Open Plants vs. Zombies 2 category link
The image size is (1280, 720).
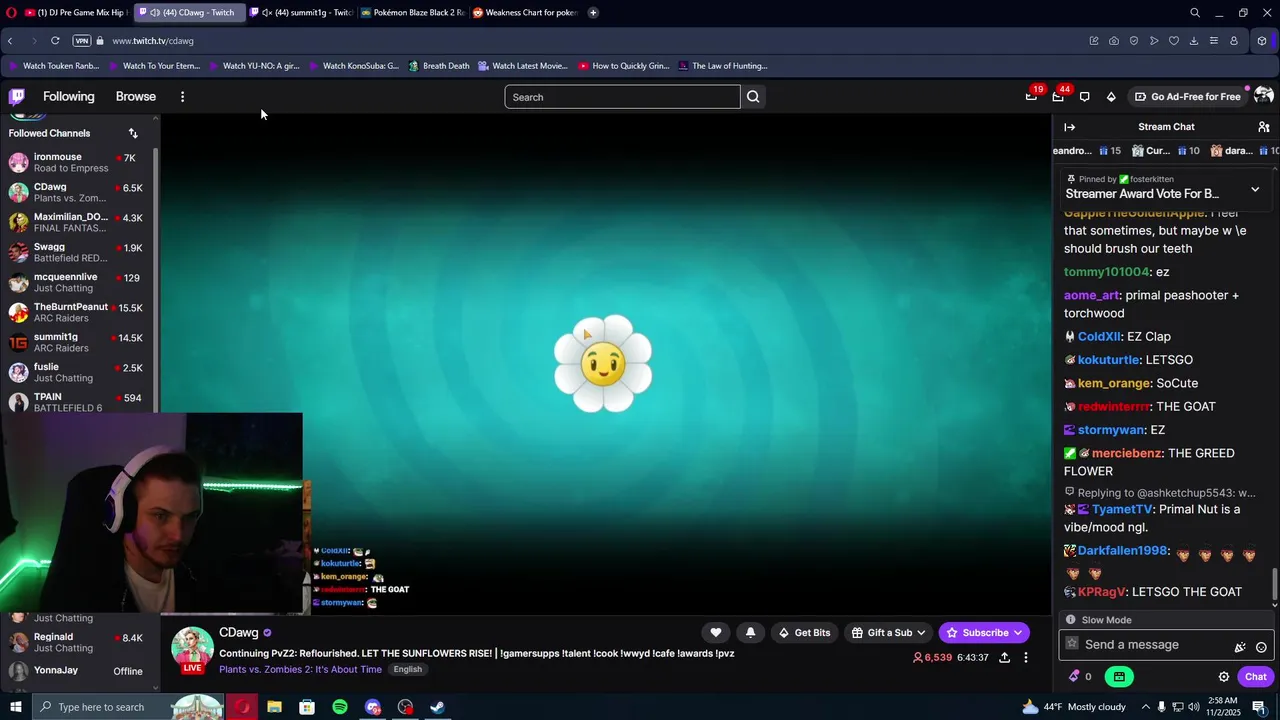pyautogui.click(x=300, y=669)
